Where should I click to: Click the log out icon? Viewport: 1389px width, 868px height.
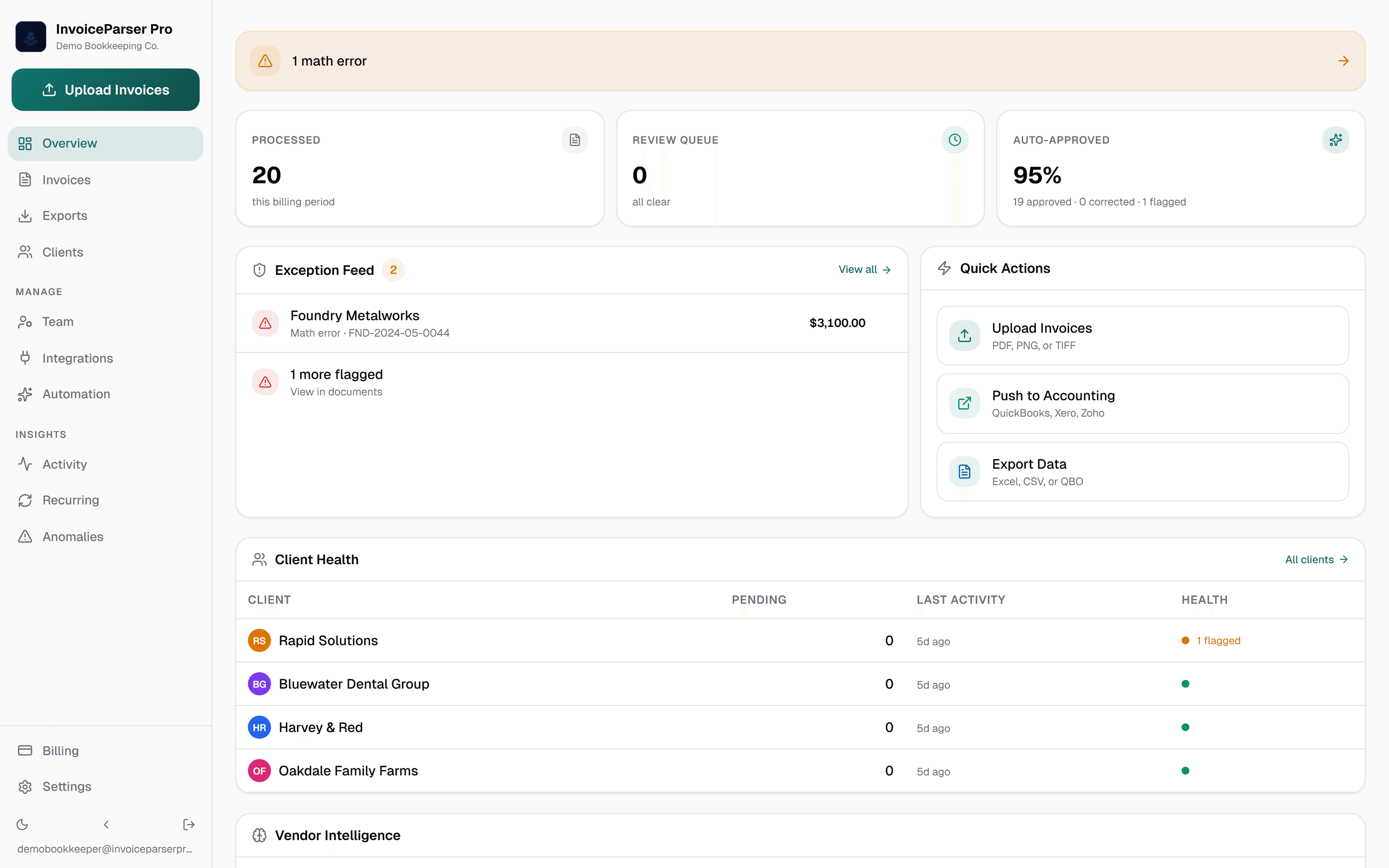click(x=189, y=824)
